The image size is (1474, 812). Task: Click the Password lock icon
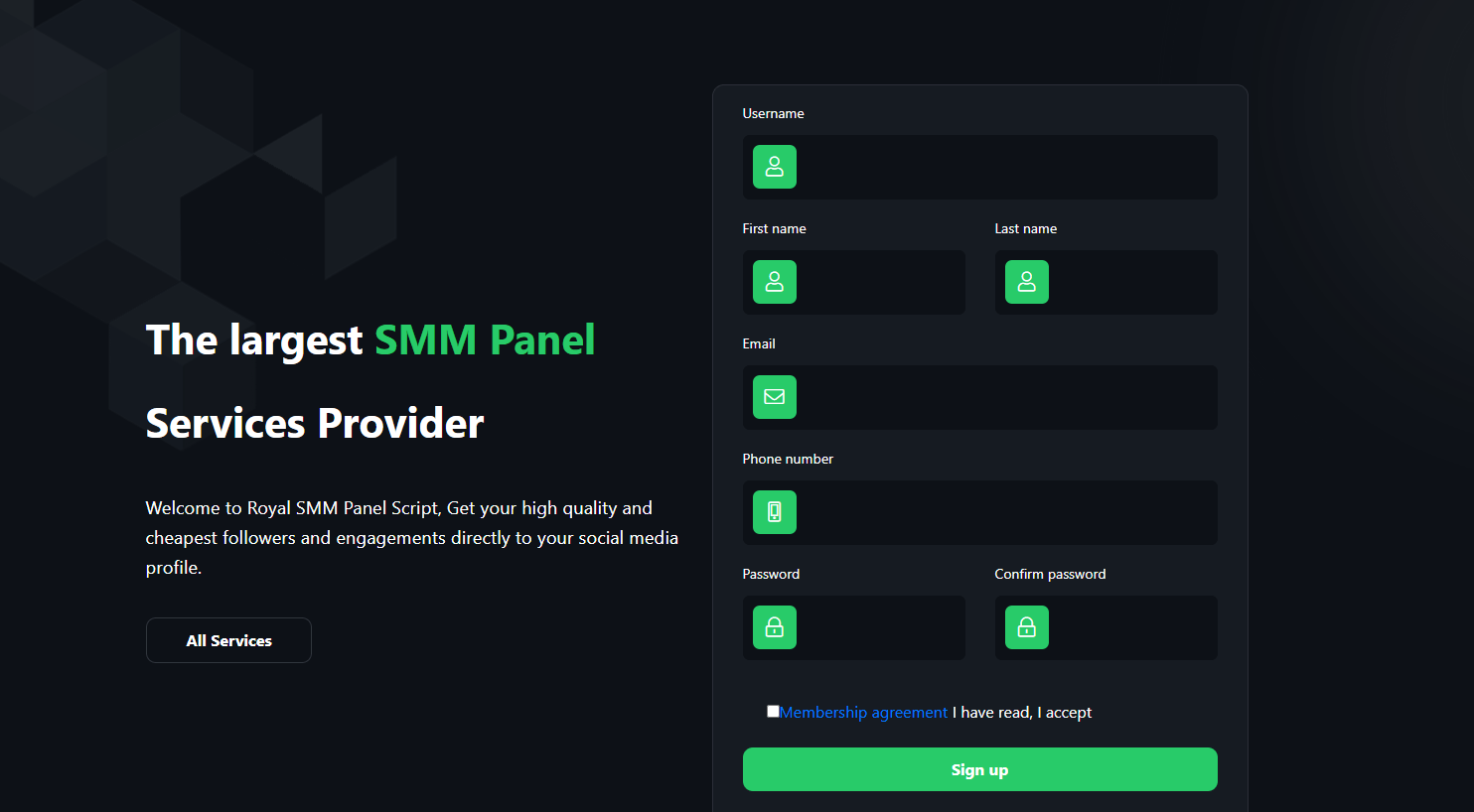(775, 627)
